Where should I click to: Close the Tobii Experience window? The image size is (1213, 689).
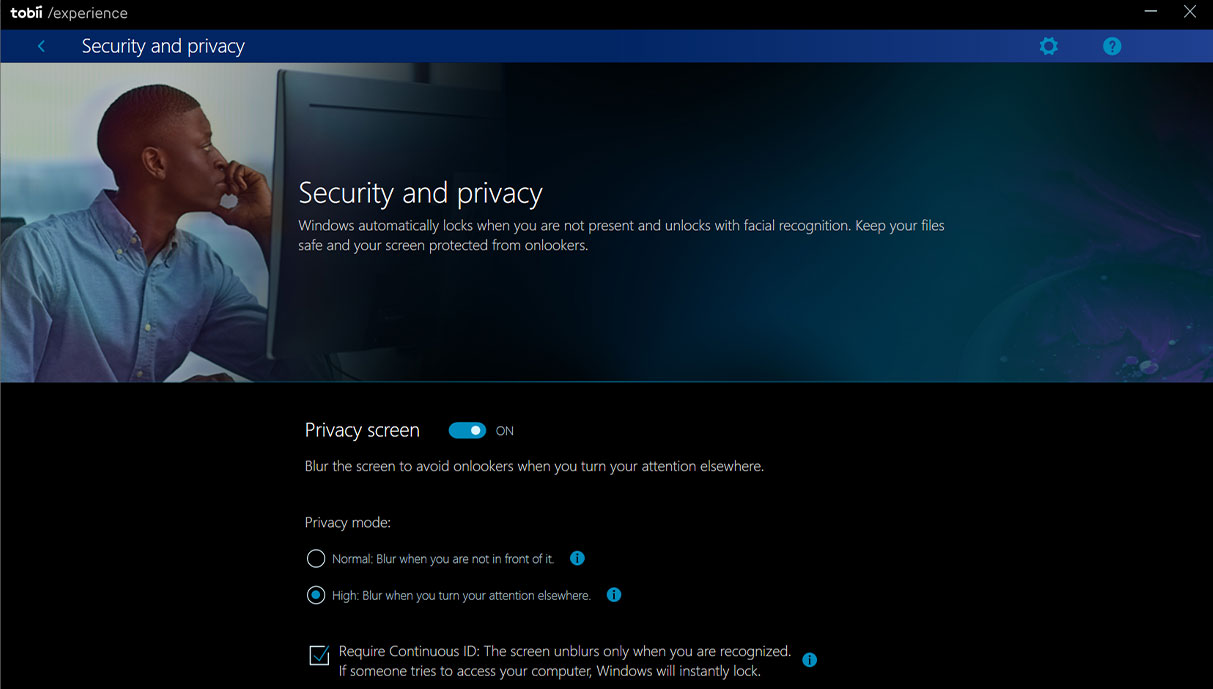tap(1190, 12)
